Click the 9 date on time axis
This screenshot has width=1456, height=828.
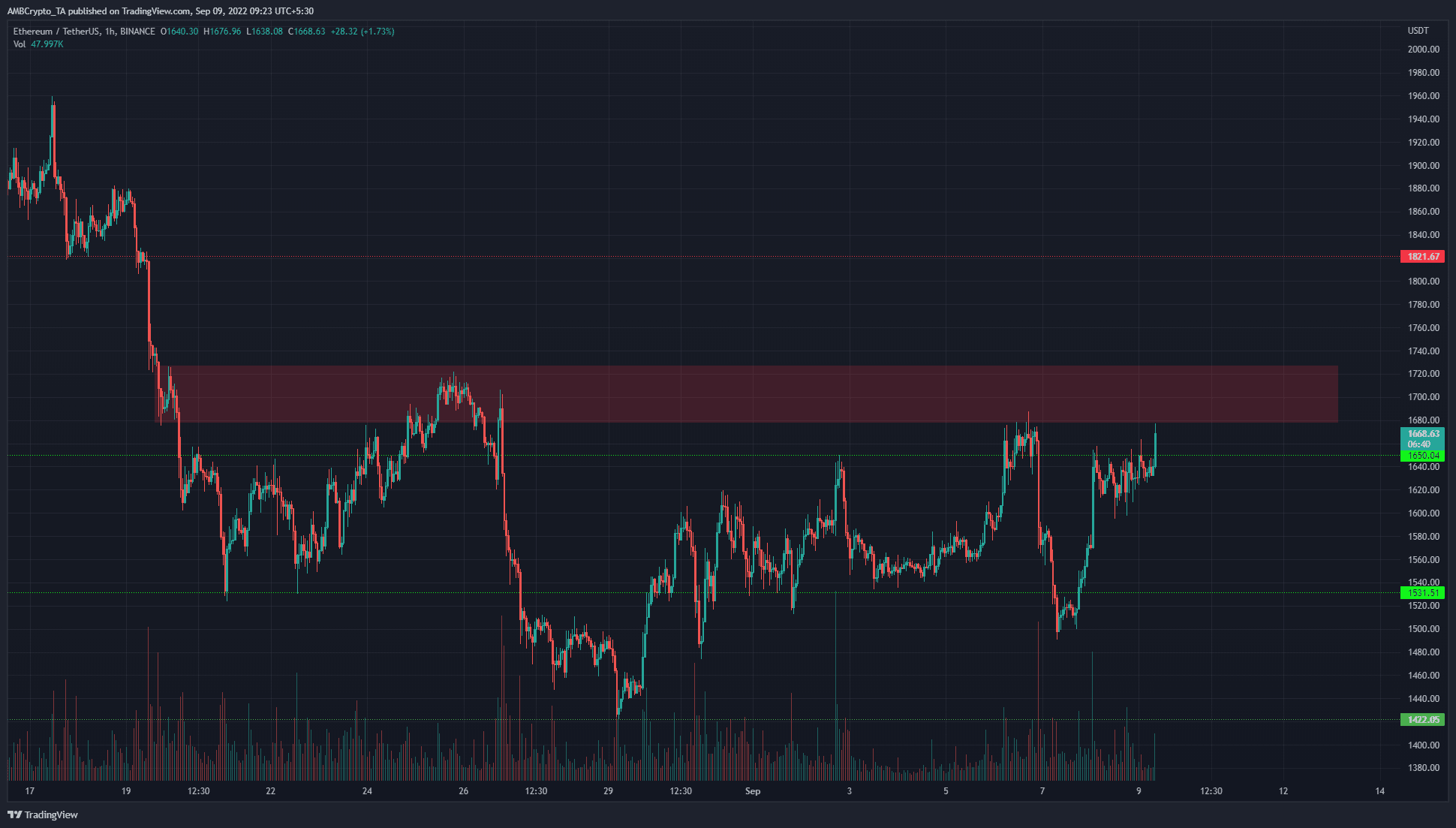tap(1139, 791)
